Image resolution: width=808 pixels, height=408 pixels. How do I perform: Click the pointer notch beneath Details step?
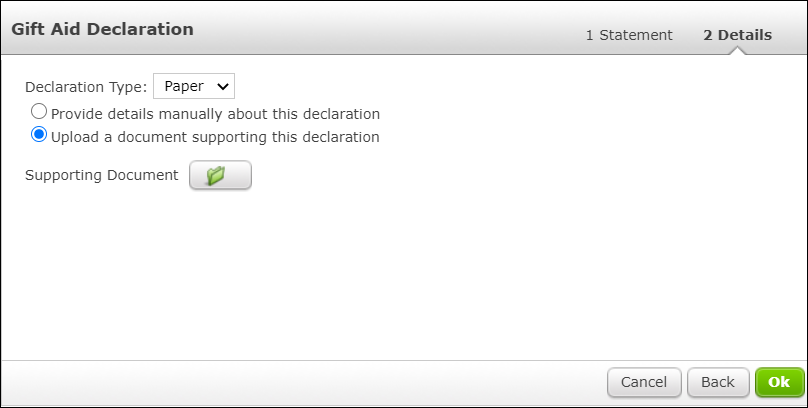click(738, 50)
